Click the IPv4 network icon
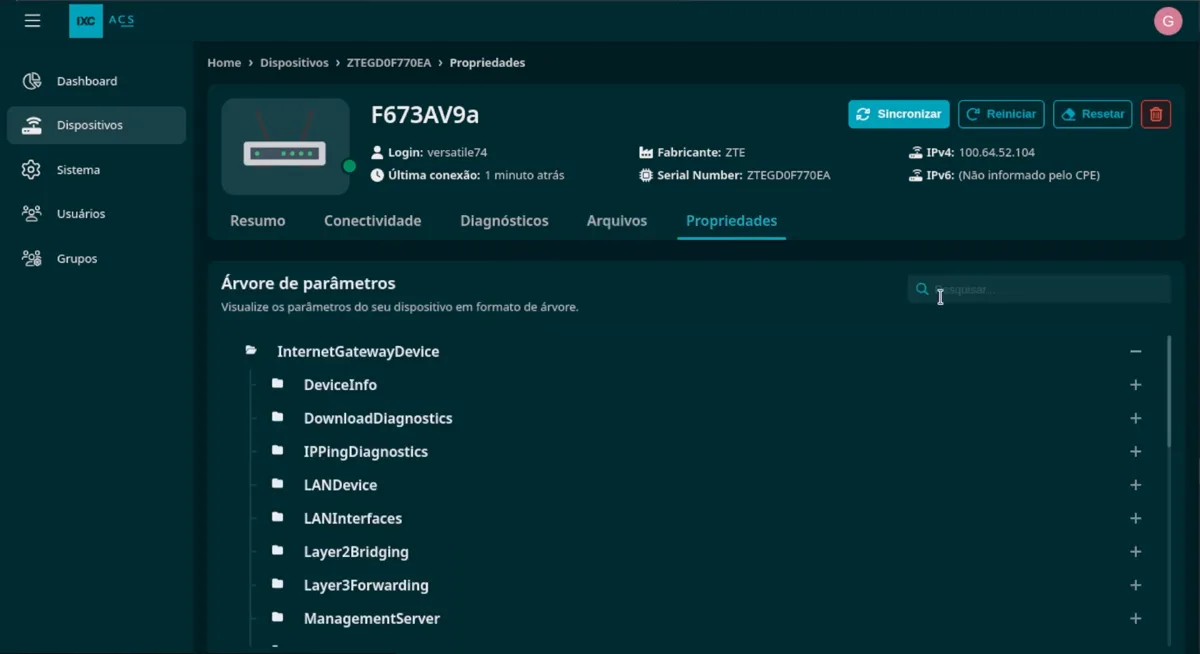The height and width of the screenshot is (654, 1200). [916, 153]
